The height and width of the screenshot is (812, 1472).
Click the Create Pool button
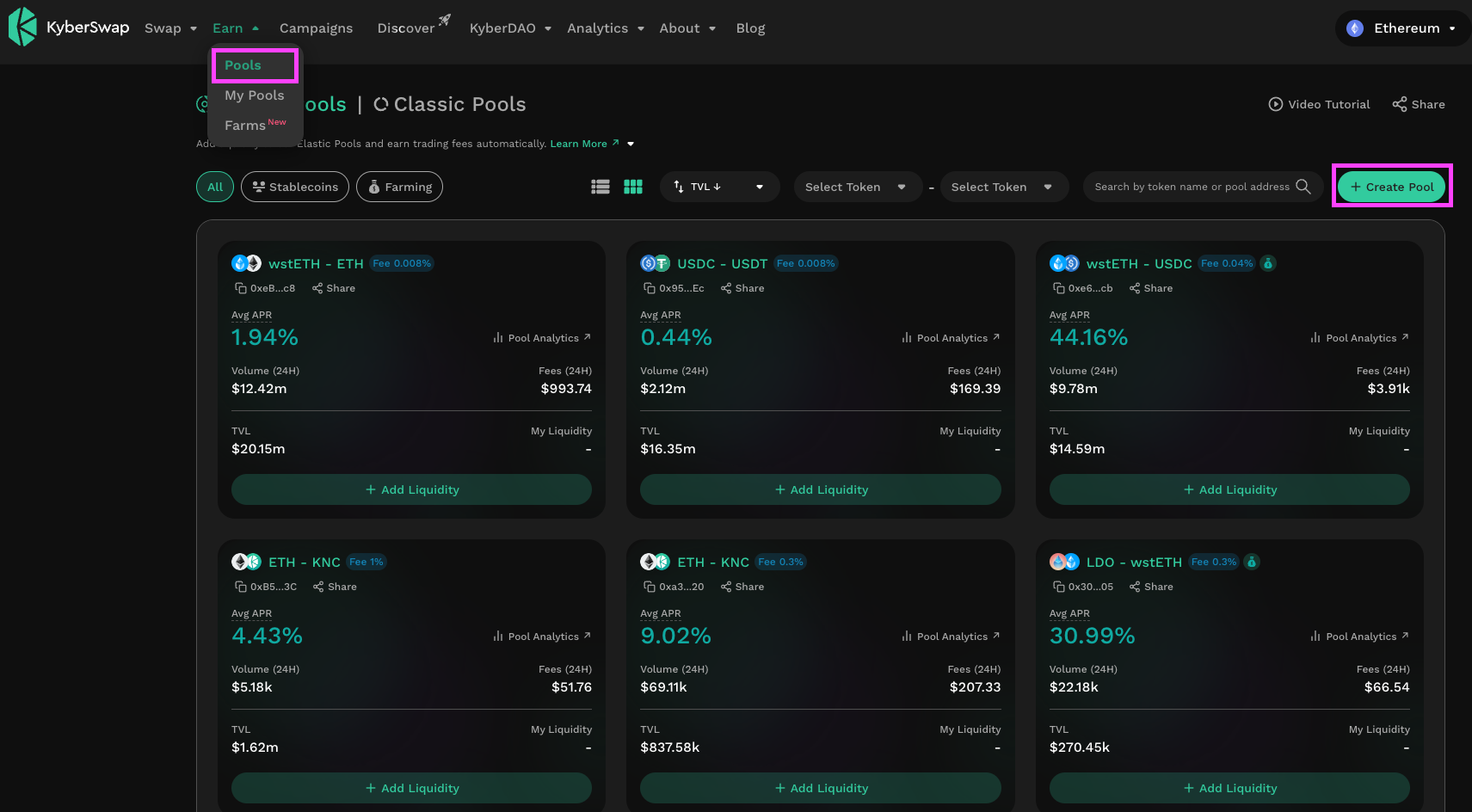click(1391, 187)
